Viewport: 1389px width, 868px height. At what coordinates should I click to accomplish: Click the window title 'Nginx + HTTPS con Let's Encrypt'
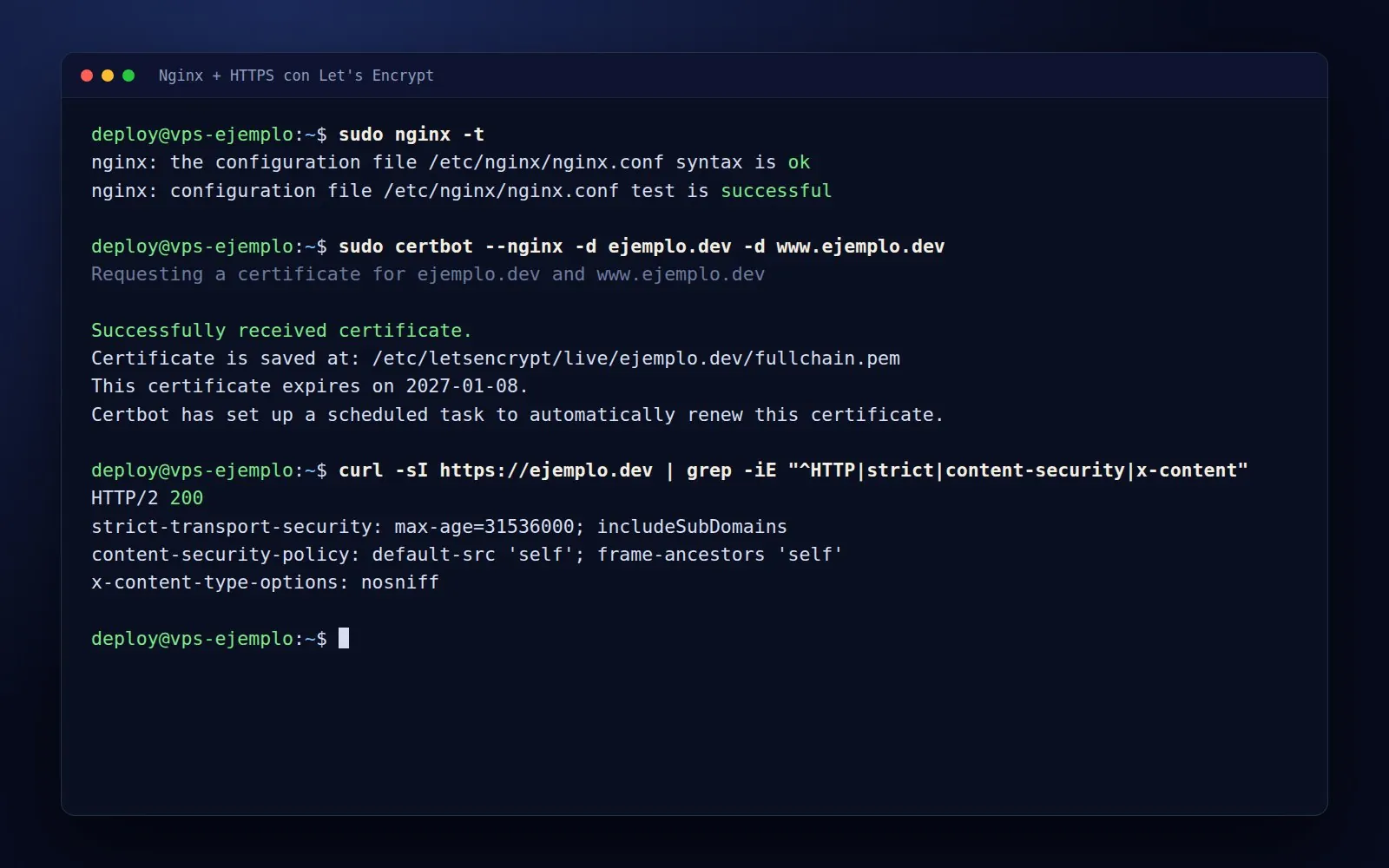click(296, 76)
